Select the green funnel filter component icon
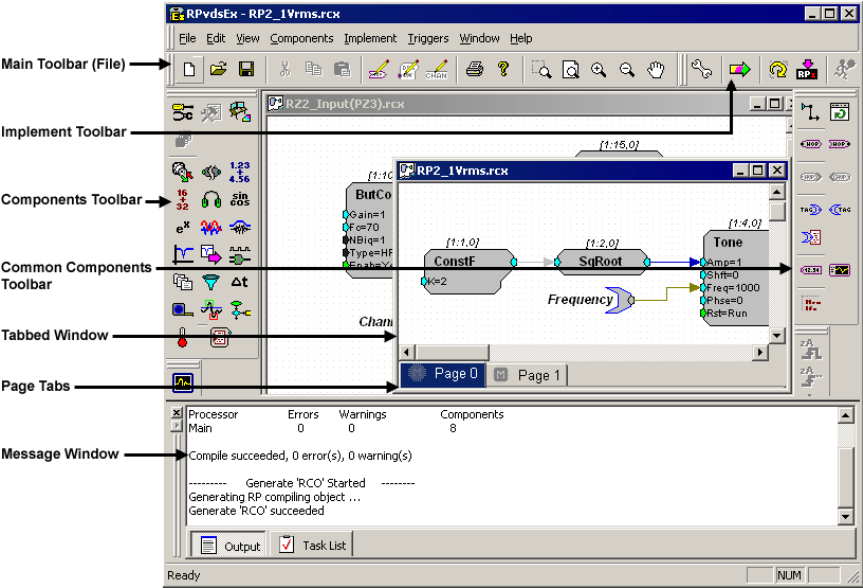 (211, 282)
